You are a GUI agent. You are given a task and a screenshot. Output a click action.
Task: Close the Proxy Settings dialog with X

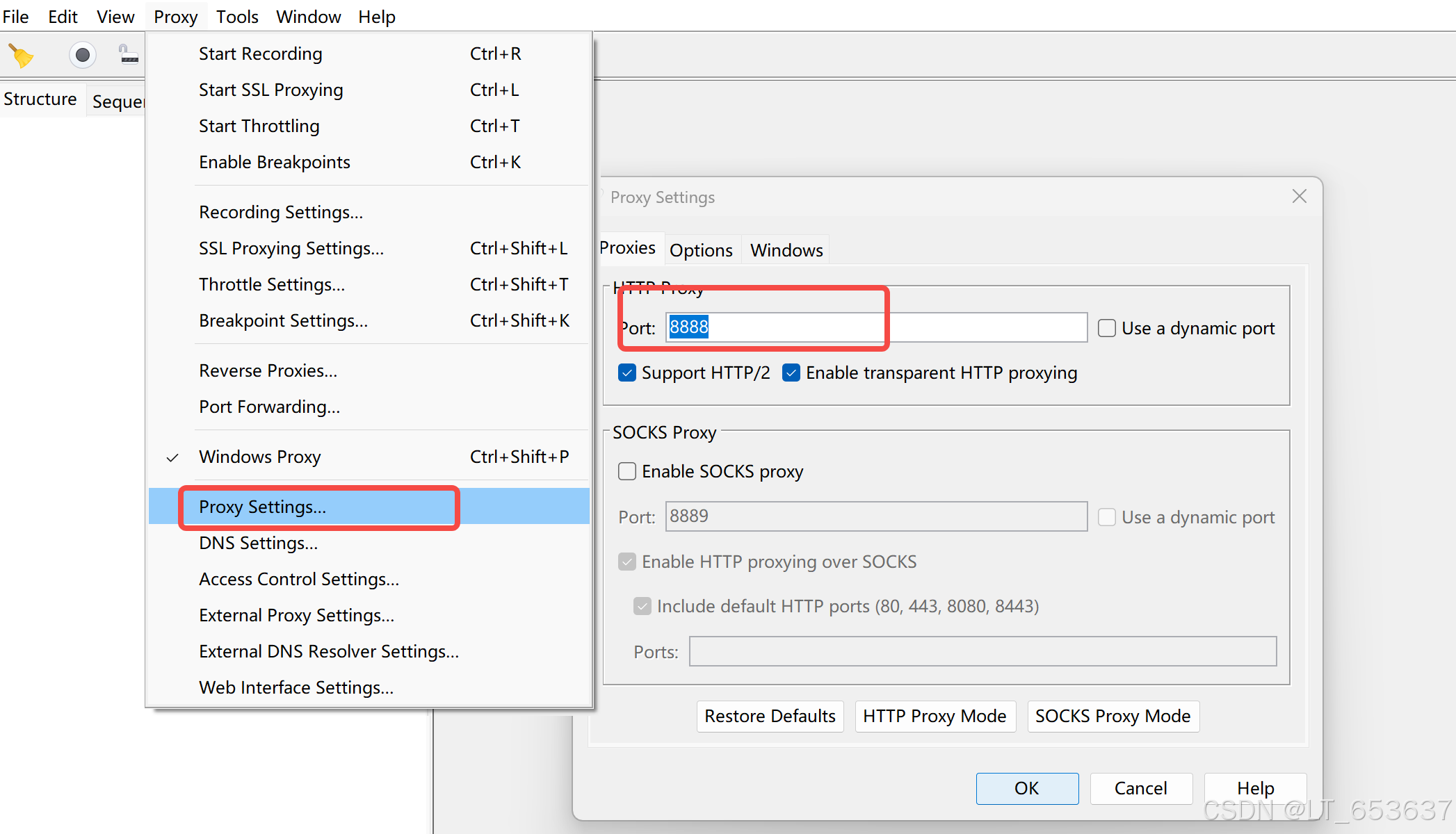[1299, 197]
